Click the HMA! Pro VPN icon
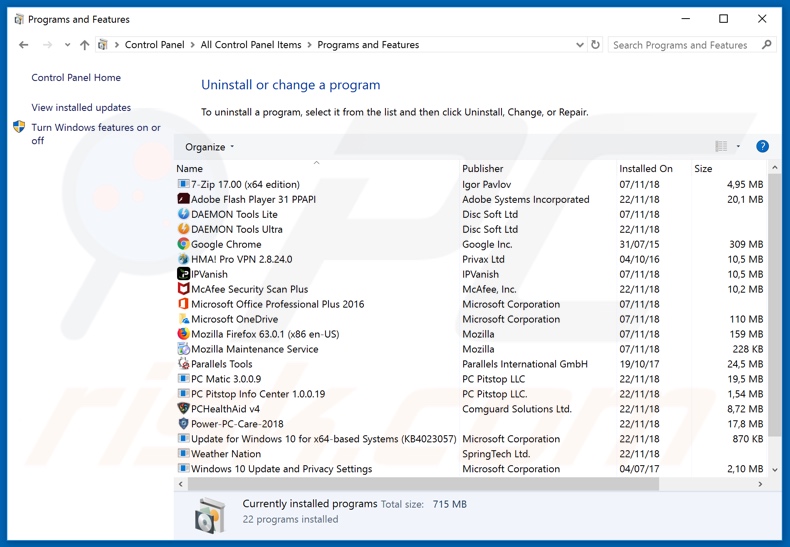This screenshot has height=547, width=790. coord(183,259)
